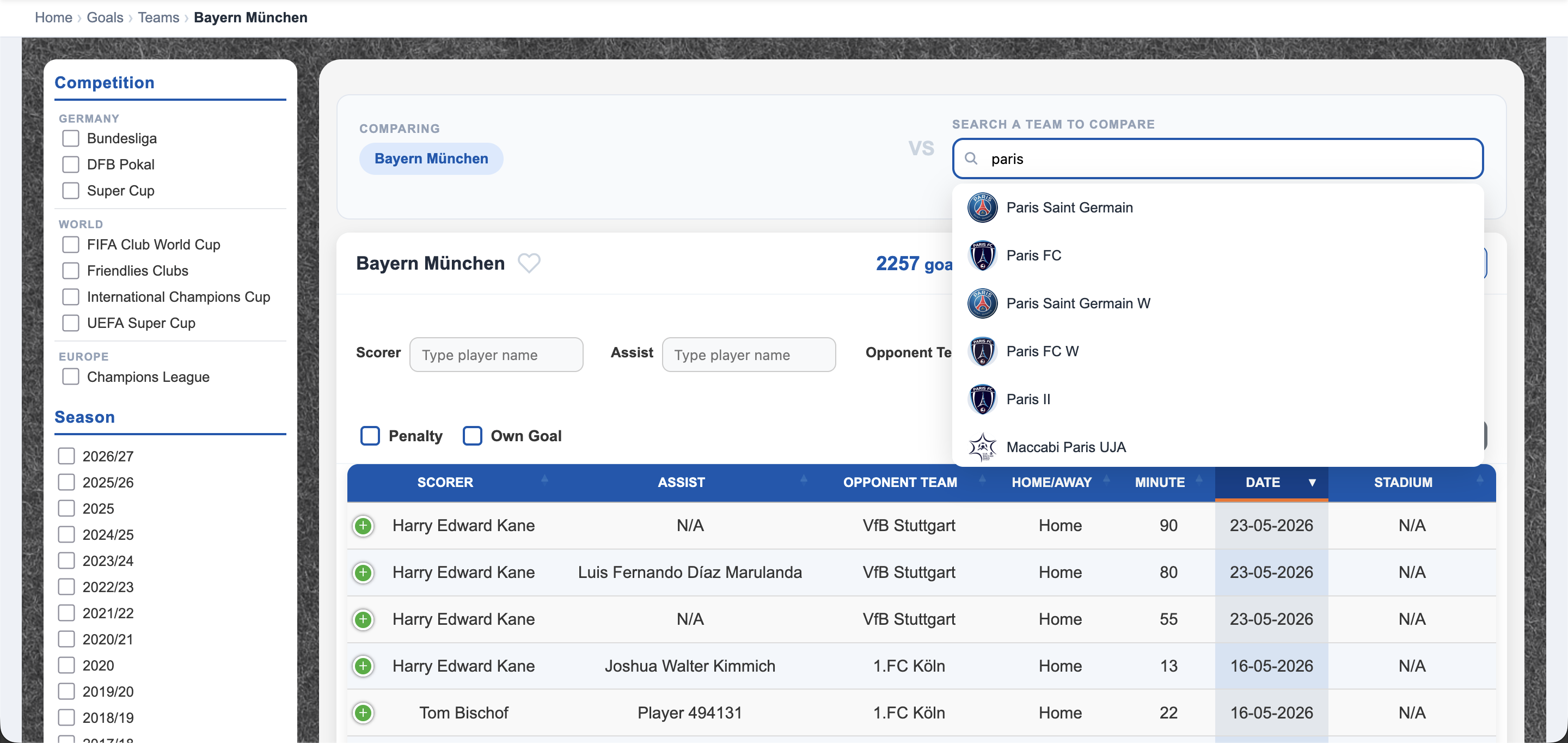Click the magnifier icon in team search
The image size is (1568, 743).
pos(971,159)
